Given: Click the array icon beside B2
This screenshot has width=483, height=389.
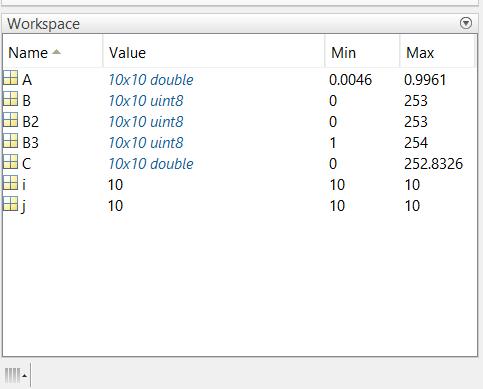Looking at the screenshot, I should pos(10,120).
